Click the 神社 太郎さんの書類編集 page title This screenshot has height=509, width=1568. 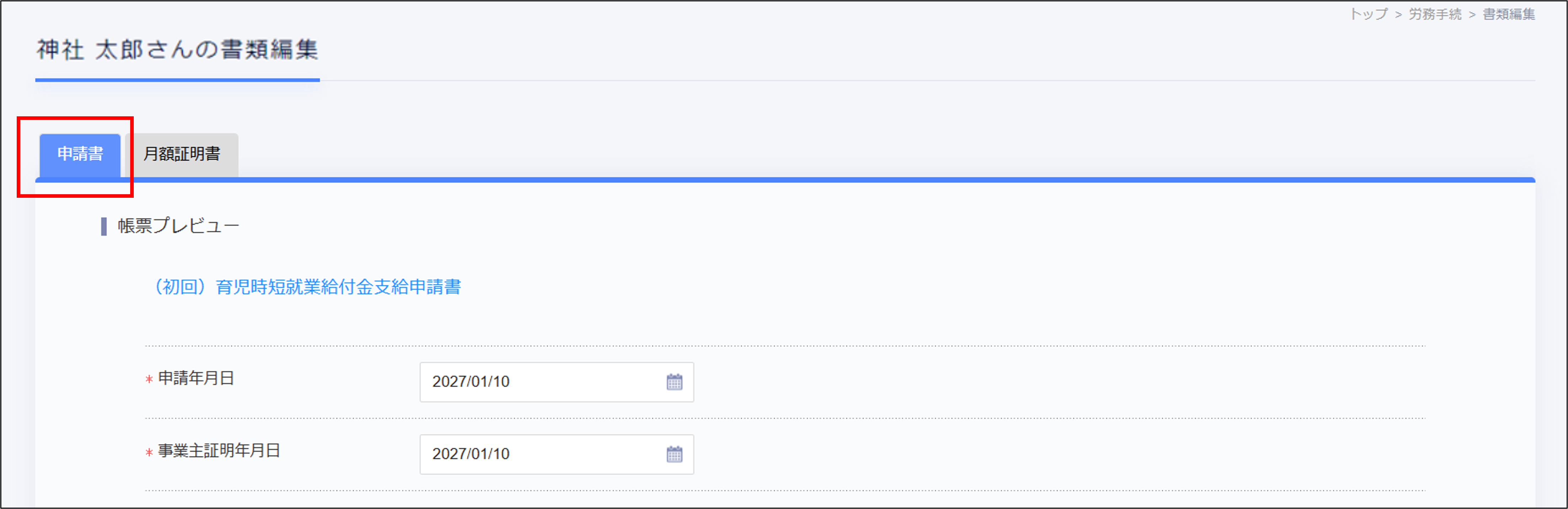(177, 49)
